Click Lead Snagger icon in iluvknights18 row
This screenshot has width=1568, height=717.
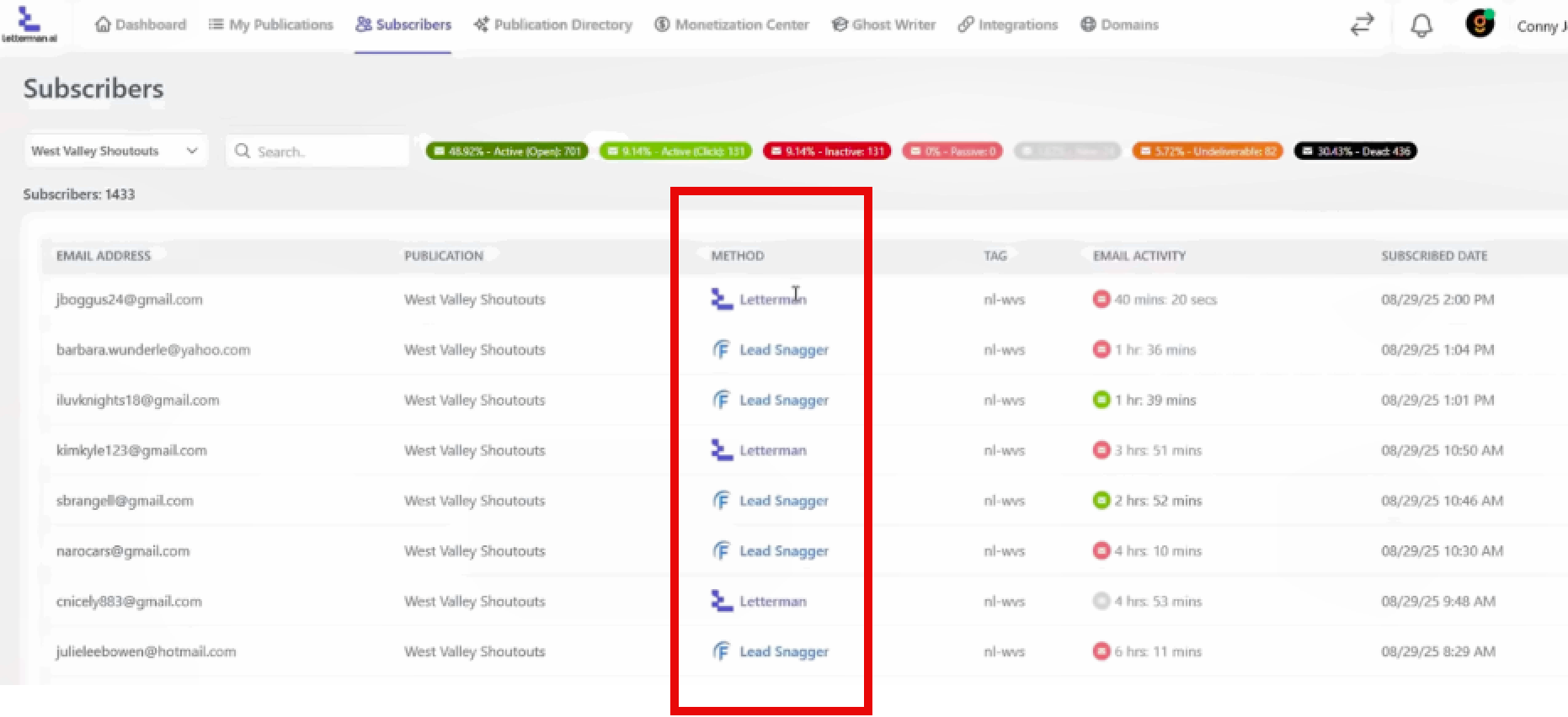coord(722,400)
